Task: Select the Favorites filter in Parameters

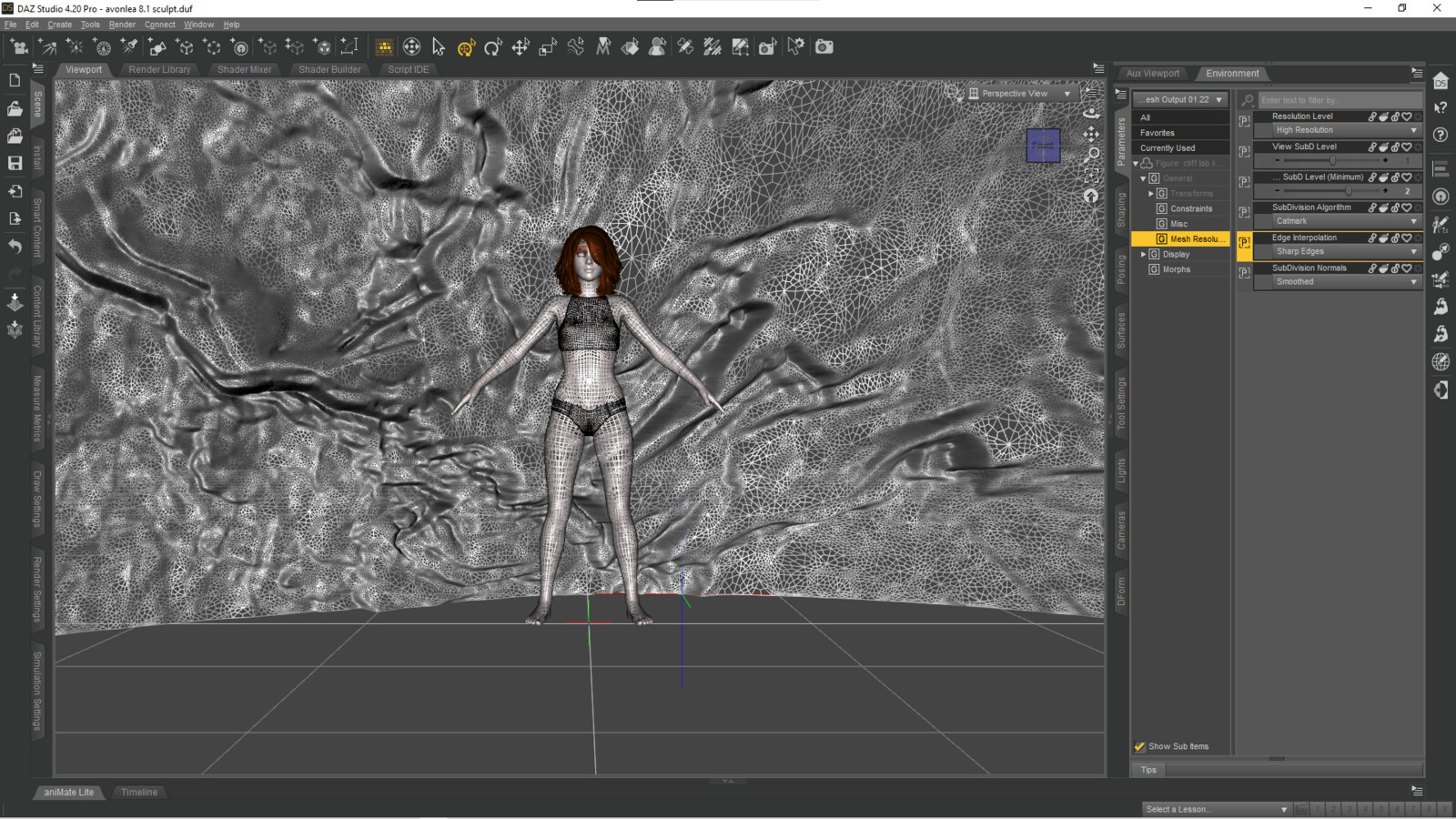Action: [1180, 133]
